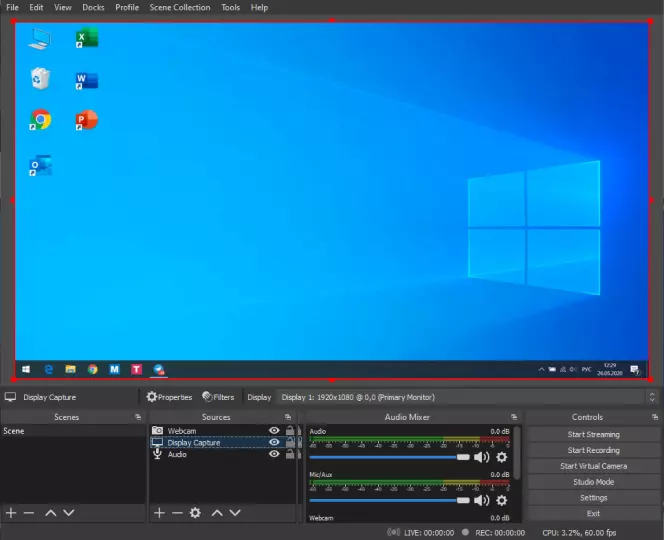Screen dimensions: 664x540
Task: Toggle visibility of Display Capture source
Action: [x=274, y=442]
